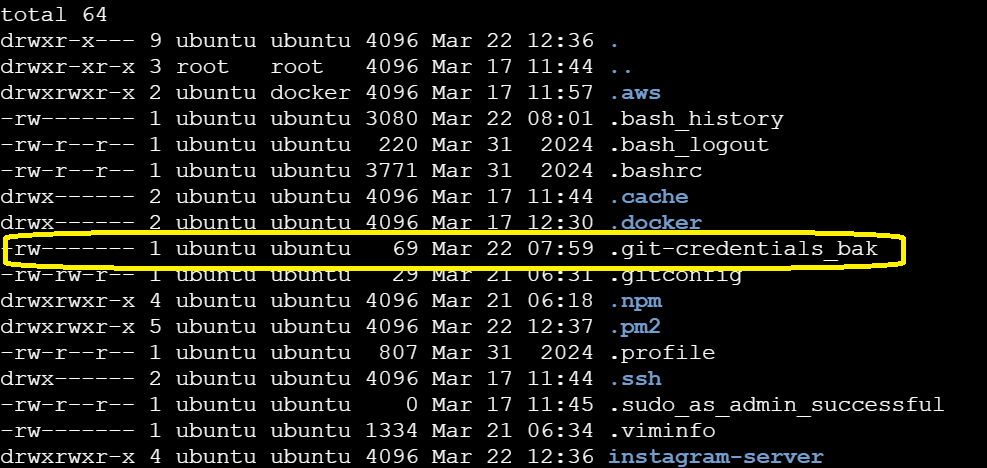
Task: Click the .cache directory name
Action: [x=648, y=197]
